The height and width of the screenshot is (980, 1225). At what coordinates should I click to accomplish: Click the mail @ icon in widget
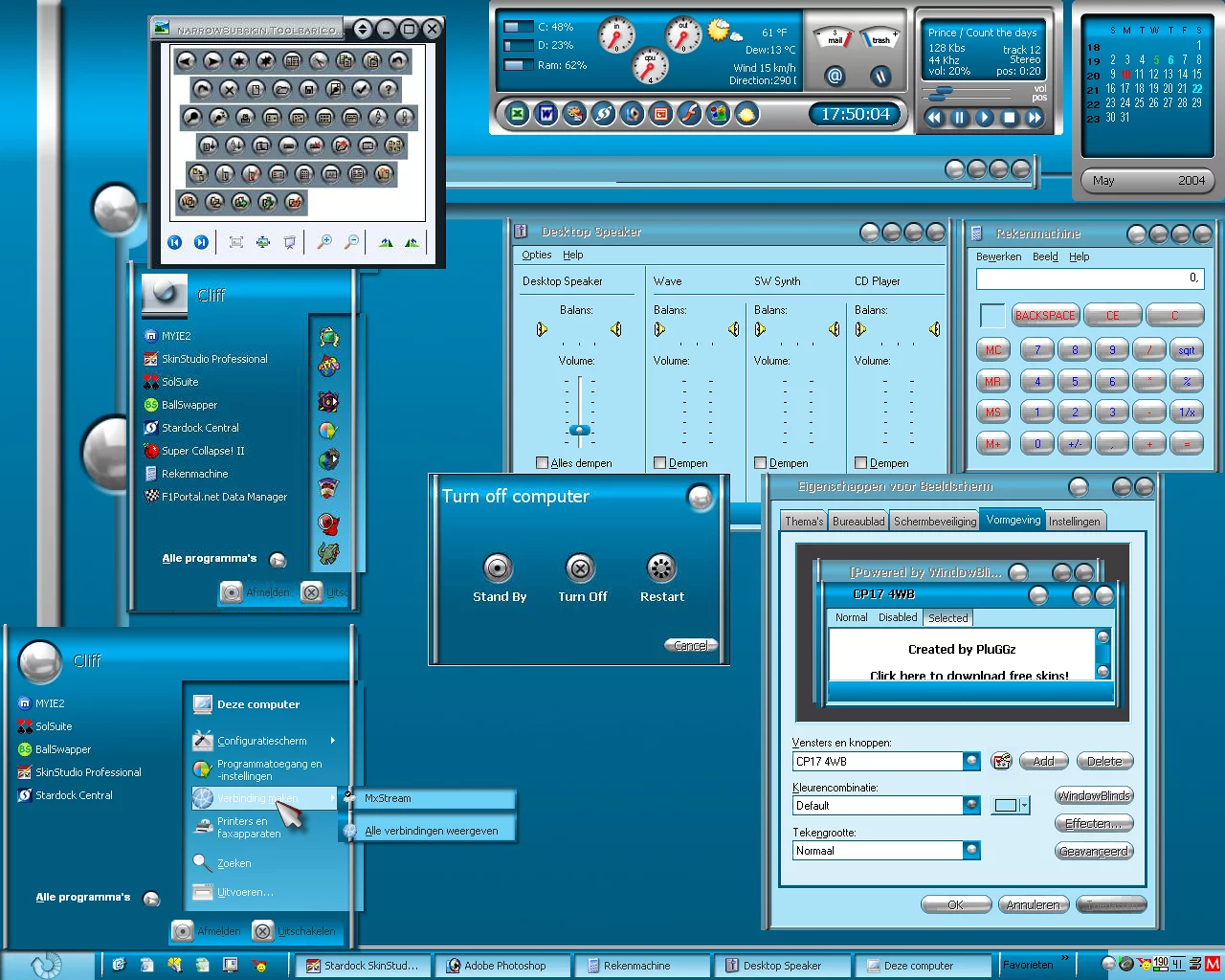pyautogui.click(x=835, y=76)
